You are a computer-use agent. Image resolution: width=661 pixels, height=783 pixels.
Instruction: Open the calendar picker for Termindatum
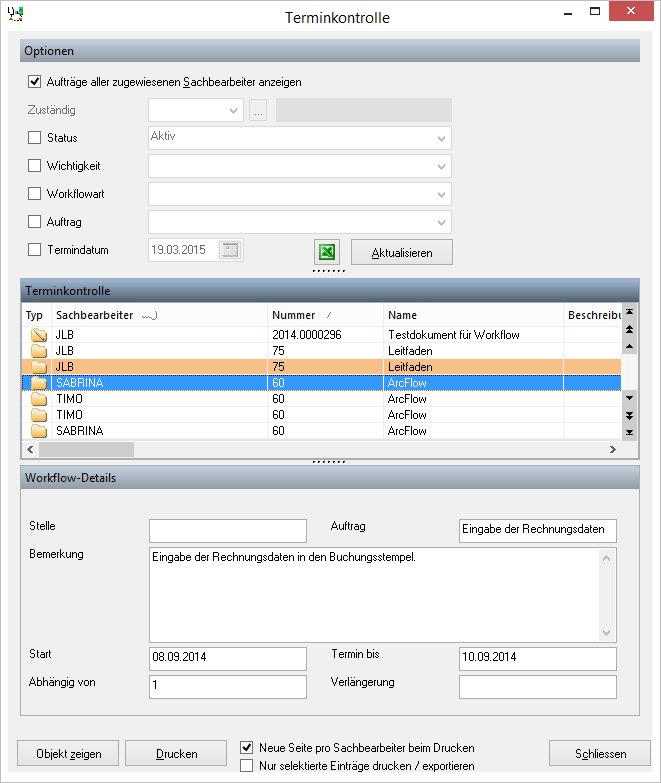[x=230, y=250]
